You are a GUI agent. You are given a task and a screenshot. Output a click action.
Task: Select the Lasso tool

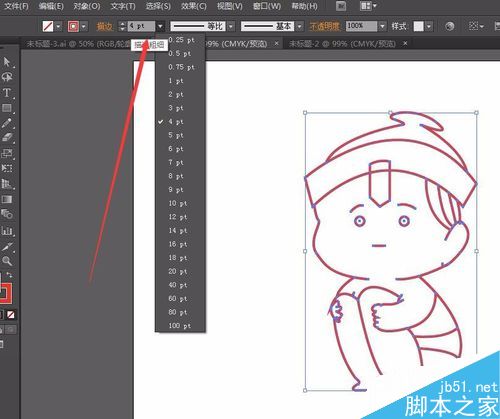tap(7, 77)
